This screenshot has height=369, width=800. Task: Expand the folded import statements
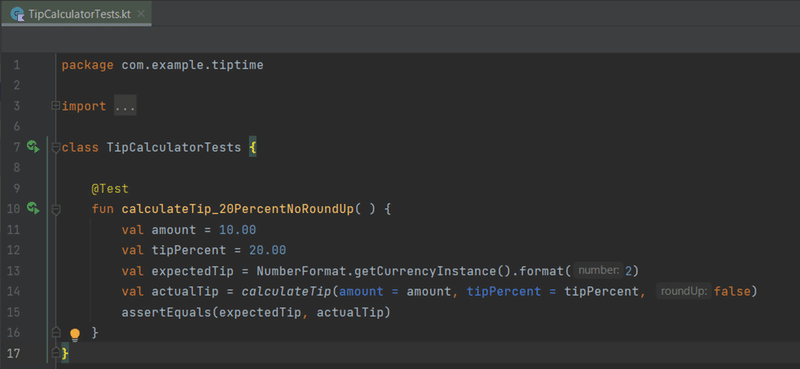(x=56, y=106)
